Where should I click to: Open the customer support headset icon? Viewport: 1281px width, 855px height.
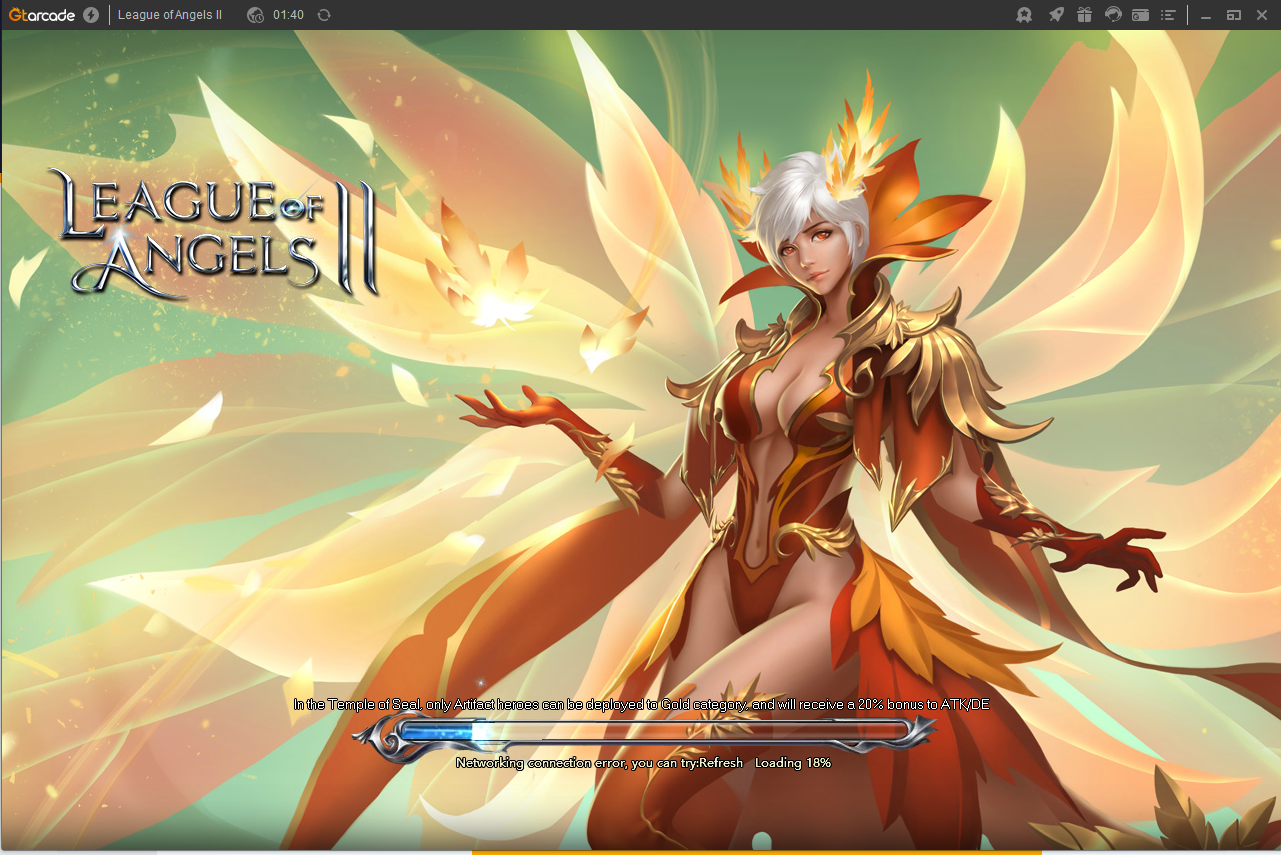coord(1113,15)
